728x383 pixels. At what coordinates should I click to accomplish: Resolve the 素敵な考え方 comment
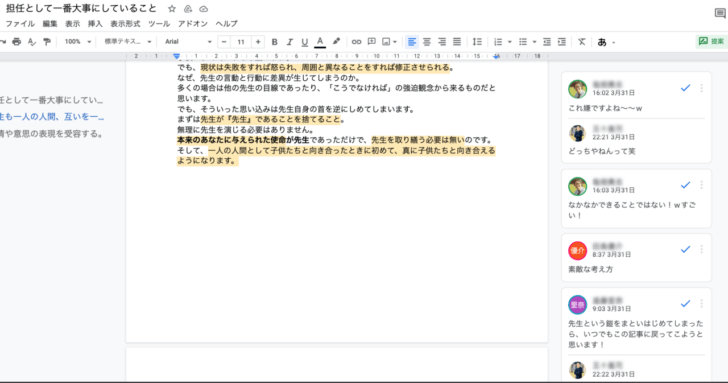[x=685, y=249]
